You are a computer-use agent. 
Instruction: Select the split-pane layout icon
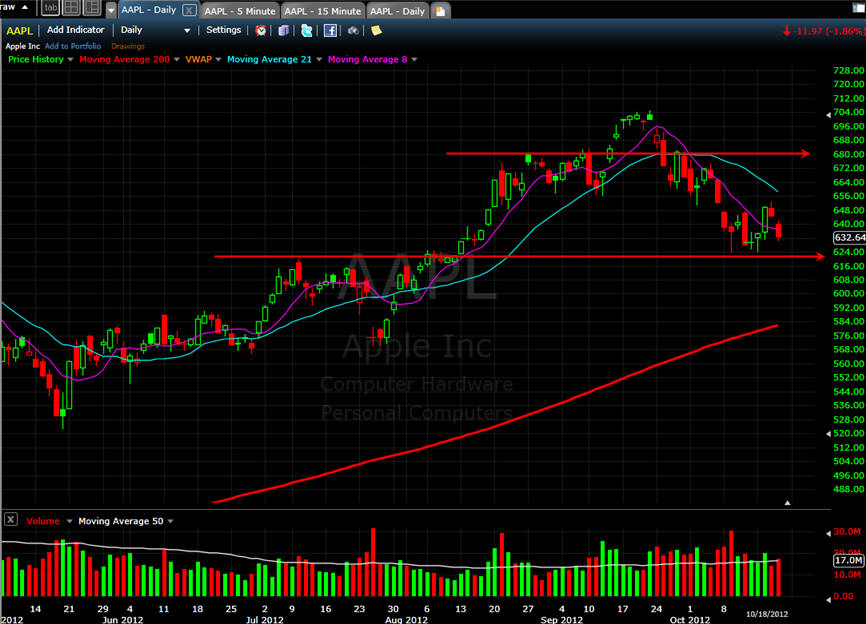pos(92,8)
